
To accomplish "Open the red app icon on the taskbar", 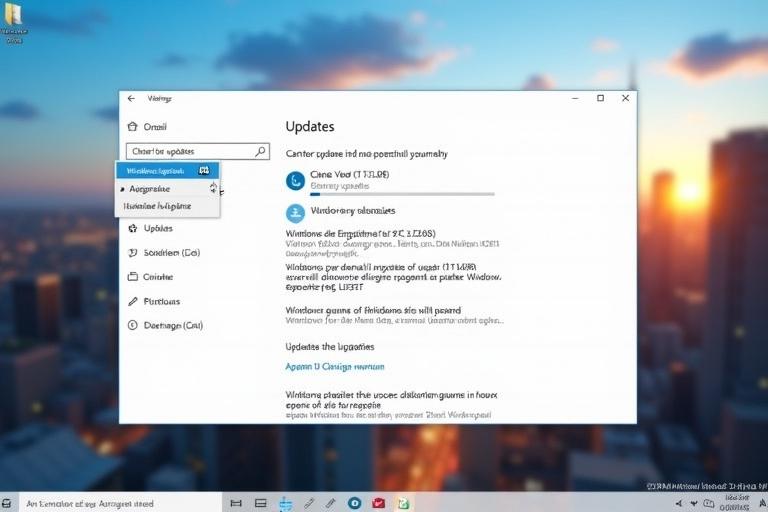I will (x=379, y=503).
